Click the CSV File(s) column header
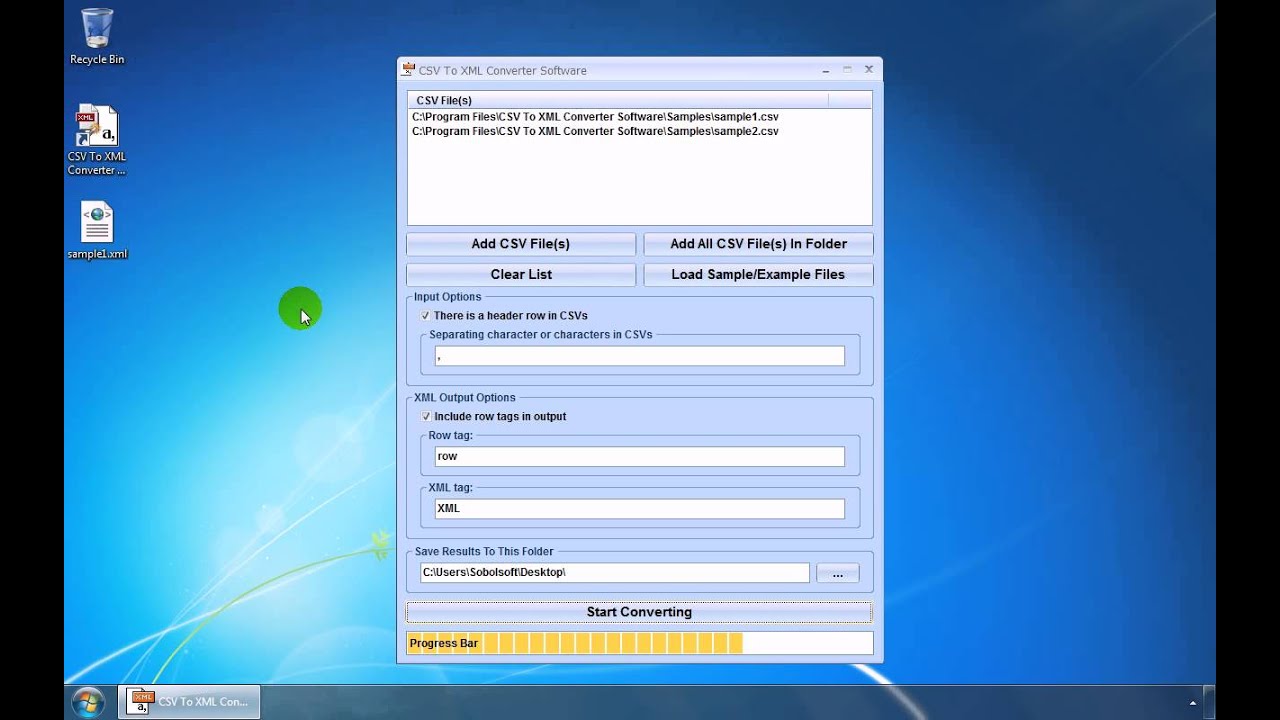 coord(618,100)
